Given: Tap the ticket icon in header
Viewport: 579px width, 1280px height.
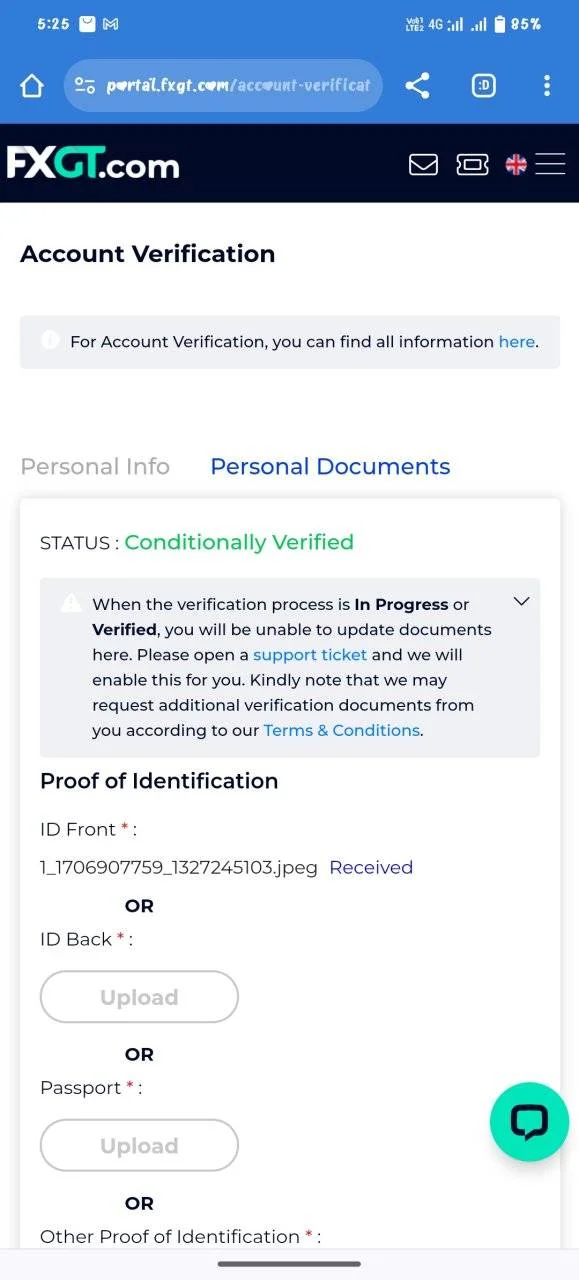Looking at the screenshot, I should point(472,164).
